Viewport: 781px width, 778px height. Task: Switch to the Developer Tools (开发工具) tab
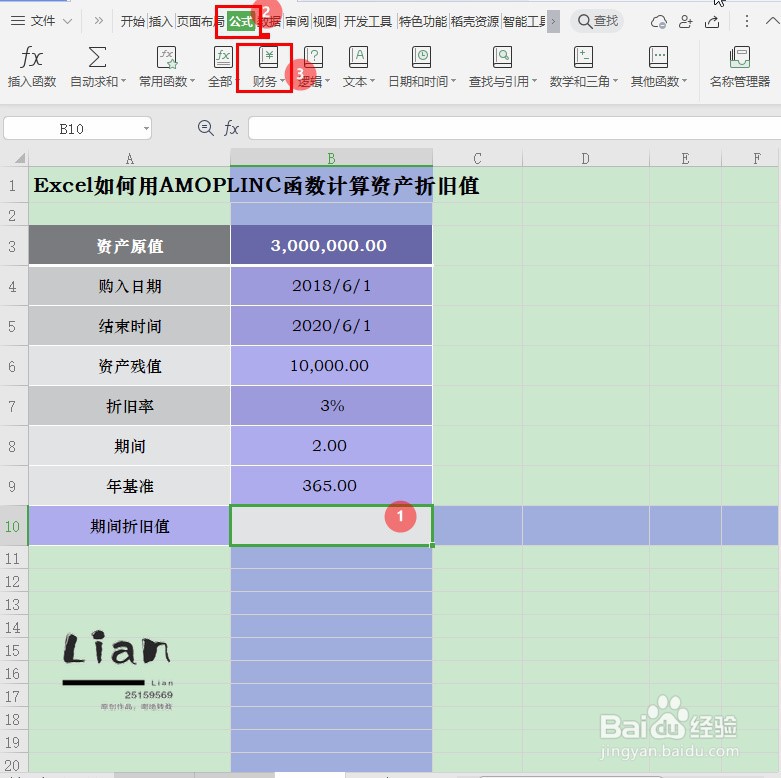pyautogui.click(x=368, y=21)
